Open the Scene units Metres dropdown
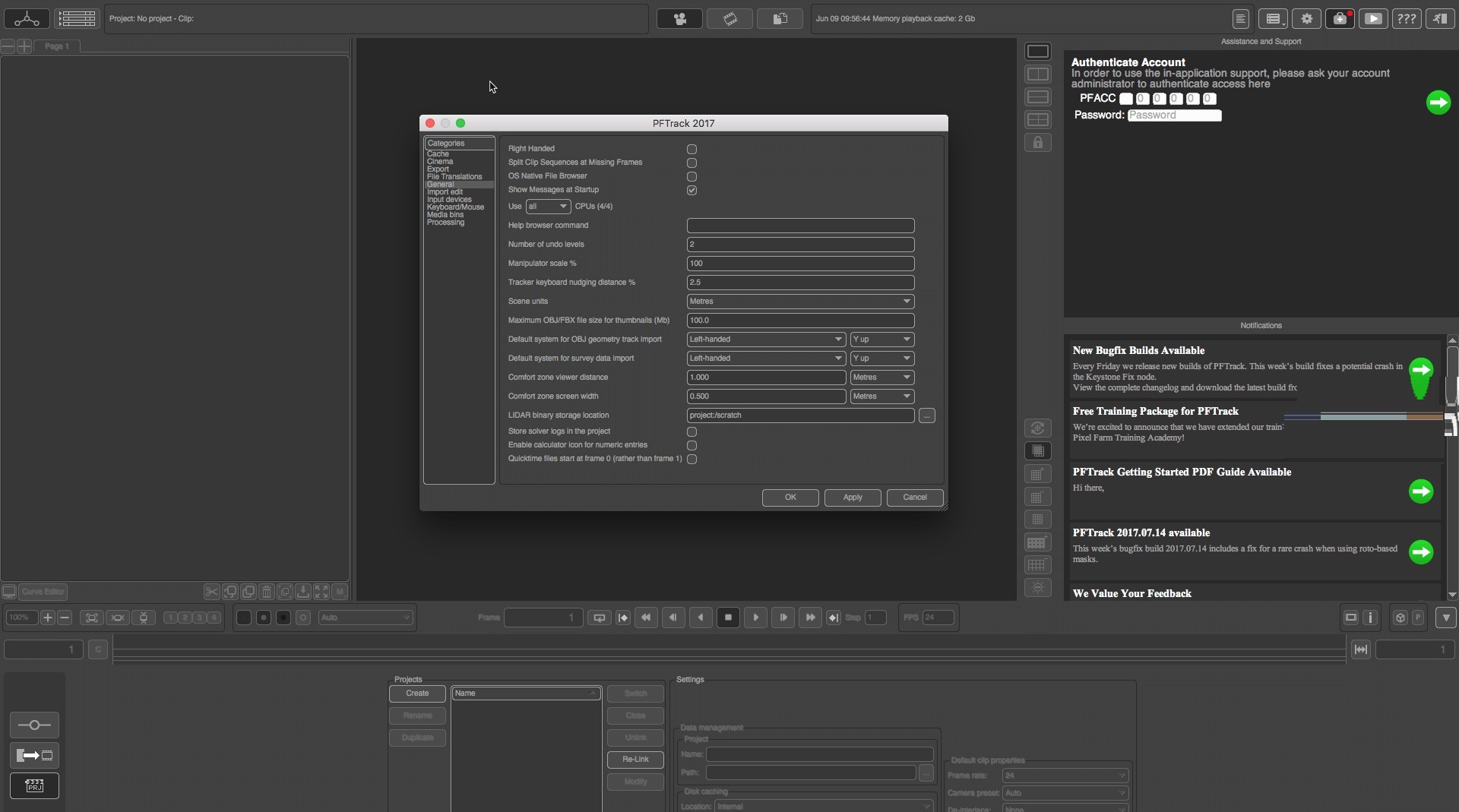The height and width of the screenshot is (812, 1459). [800, 302]
